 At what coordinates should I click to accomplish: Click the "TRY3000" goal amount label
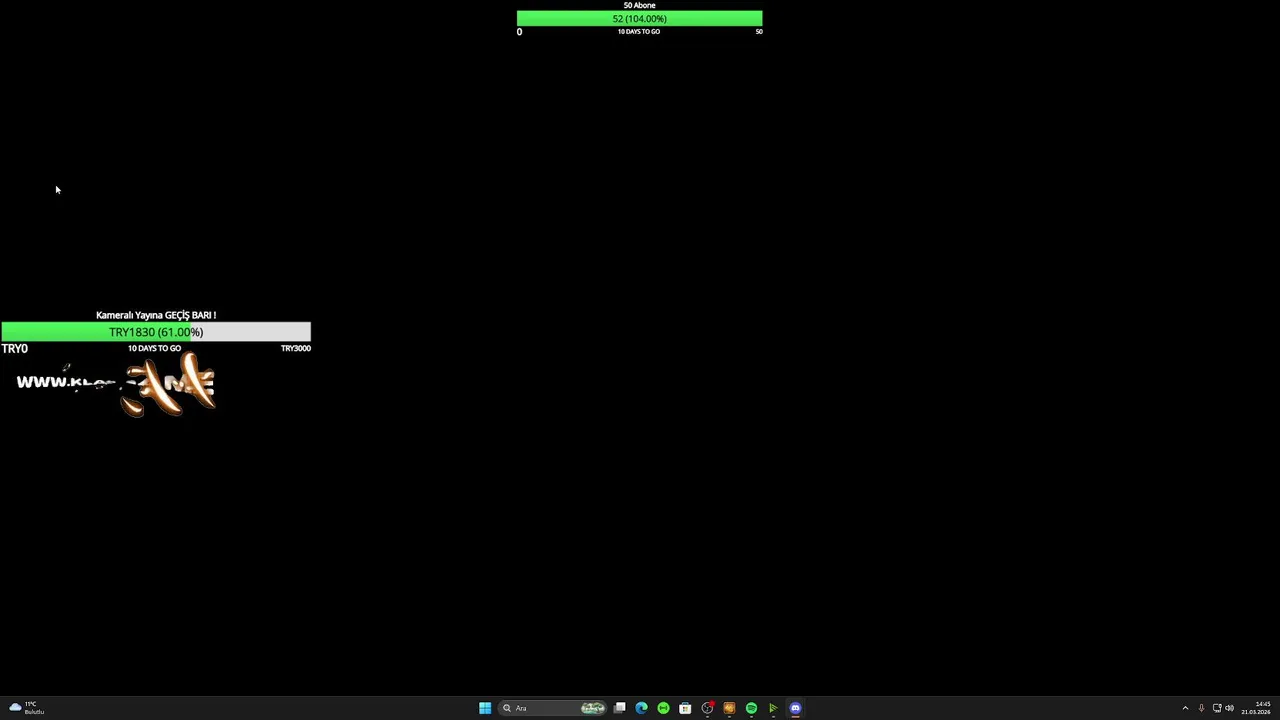295,348
